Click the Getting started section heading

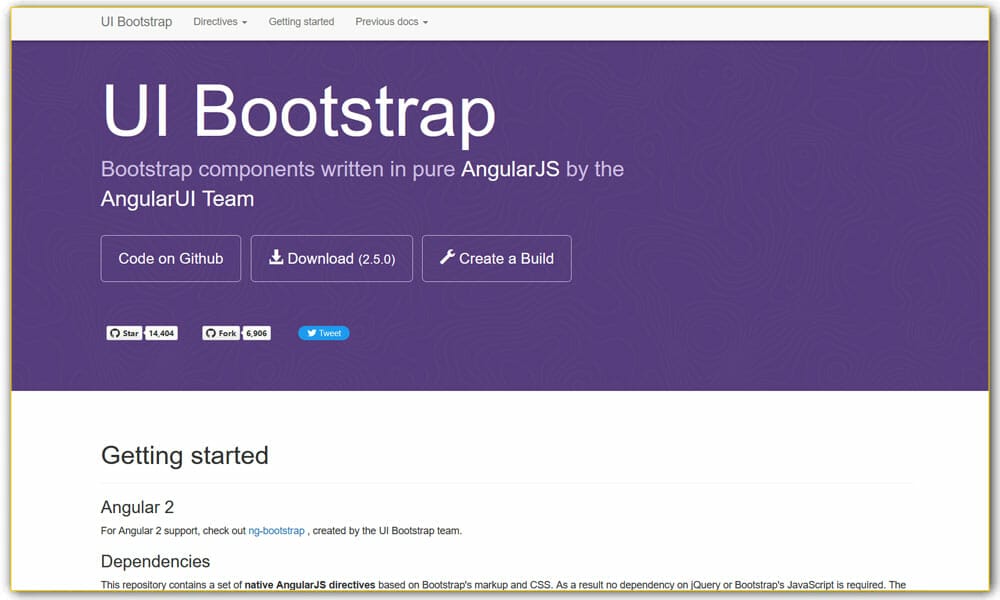pyautogui.click(x=184, y=456)
